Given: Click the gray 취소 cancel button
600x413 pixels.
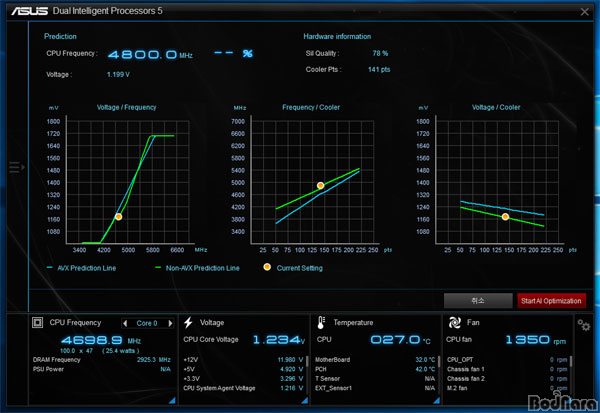Looking at the screenshot, I should [x=478, y=301].
